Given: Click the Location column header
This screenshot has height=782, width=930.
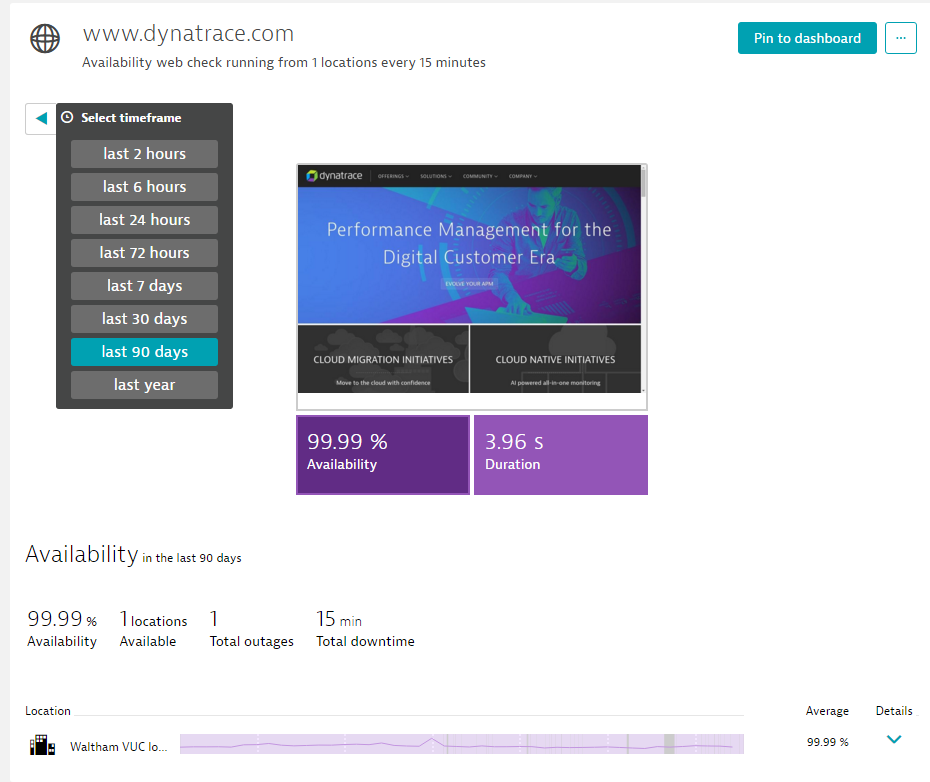Looking at the screenshot, I should pyautogui.click(x=47, y=711).
